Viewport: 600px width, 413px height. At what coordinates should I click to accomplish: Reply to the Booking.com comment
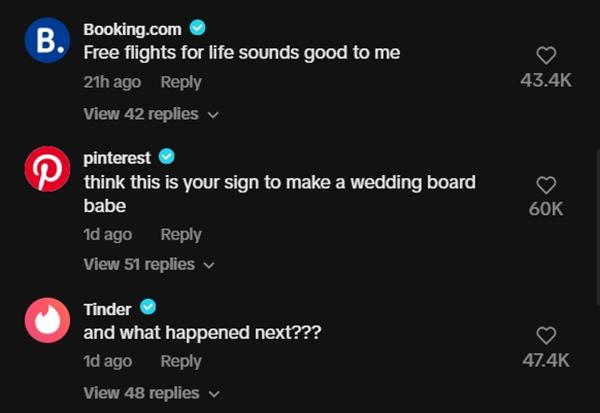[181, 82]
